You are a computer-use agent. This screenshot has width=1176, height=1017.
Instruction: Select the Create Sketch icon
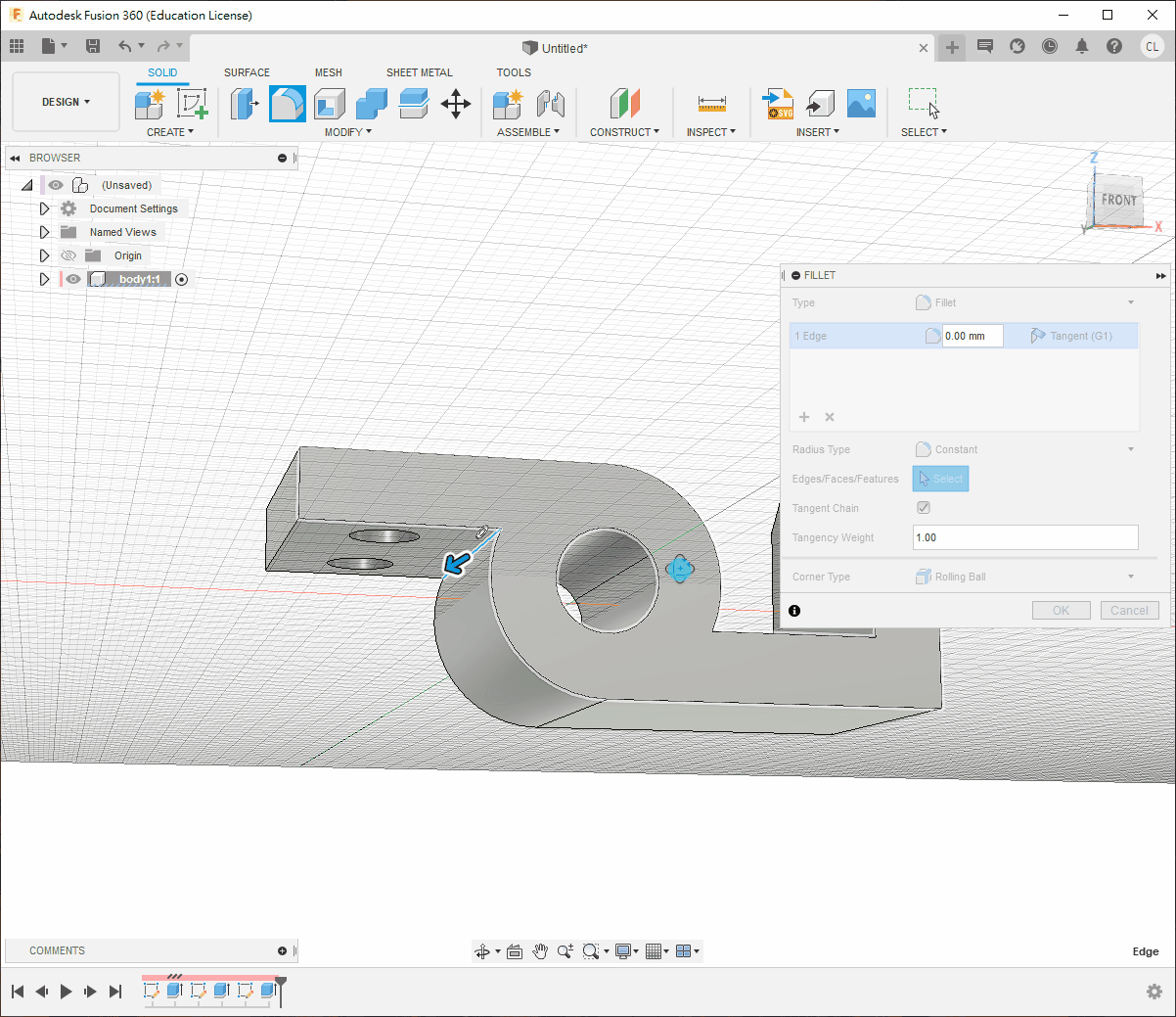[x=192, y=104]
